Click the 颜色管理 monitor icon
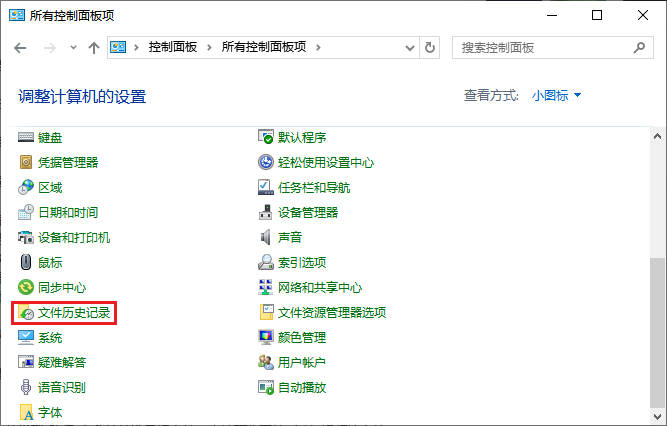The height and width of the screenshot is (426, 667). tap(266, 338)
